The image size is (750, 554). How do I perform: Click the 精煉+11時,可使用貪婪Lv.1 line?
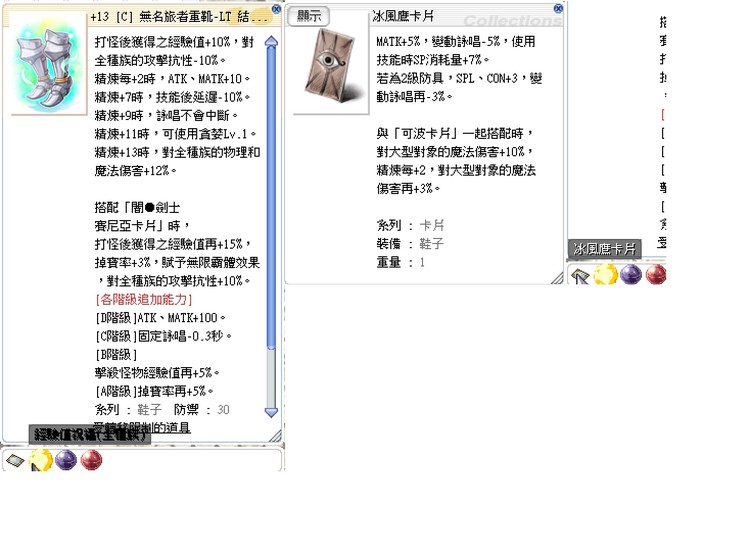[175, 134]
